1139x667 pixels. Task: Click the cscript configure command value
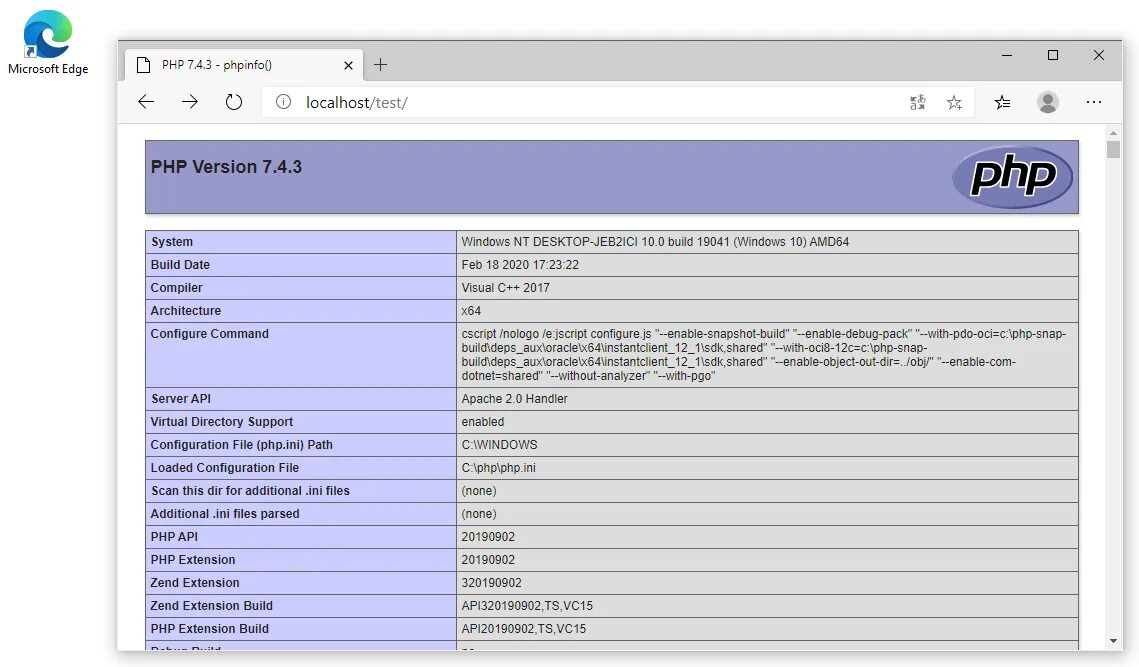pyautogui.click(x=763, y=355)
